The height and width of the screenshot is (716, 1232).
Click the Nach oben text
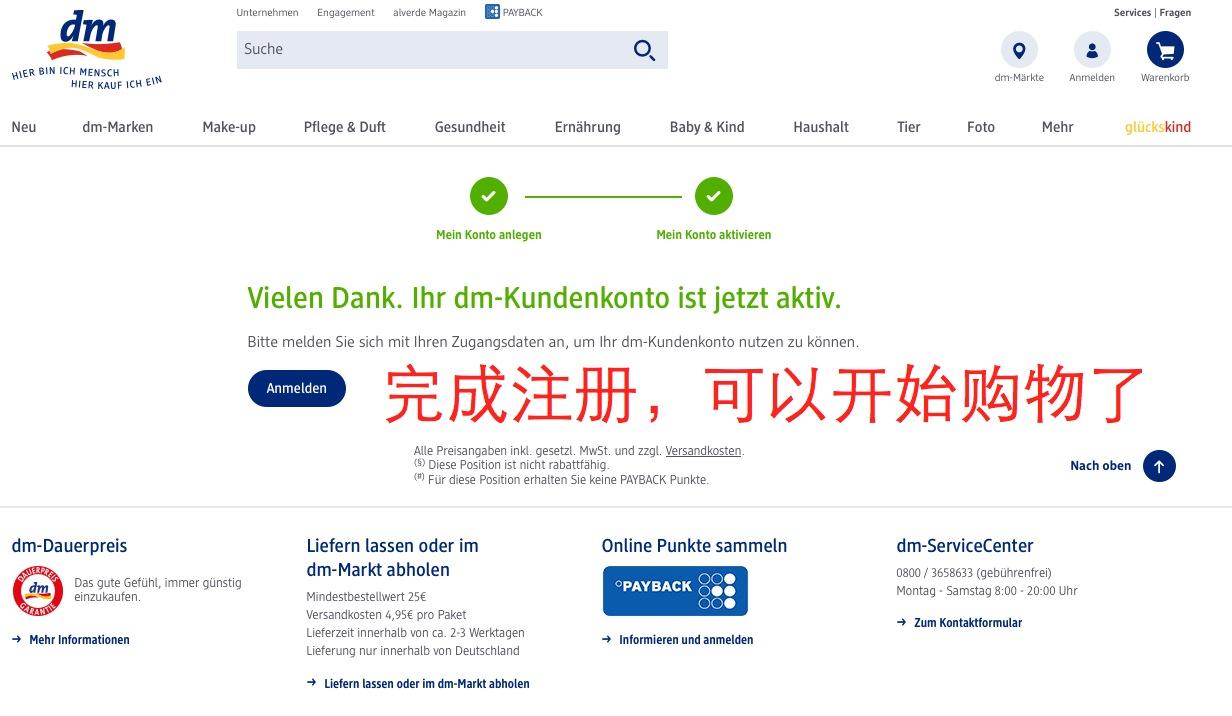(x=1101, y=466)
